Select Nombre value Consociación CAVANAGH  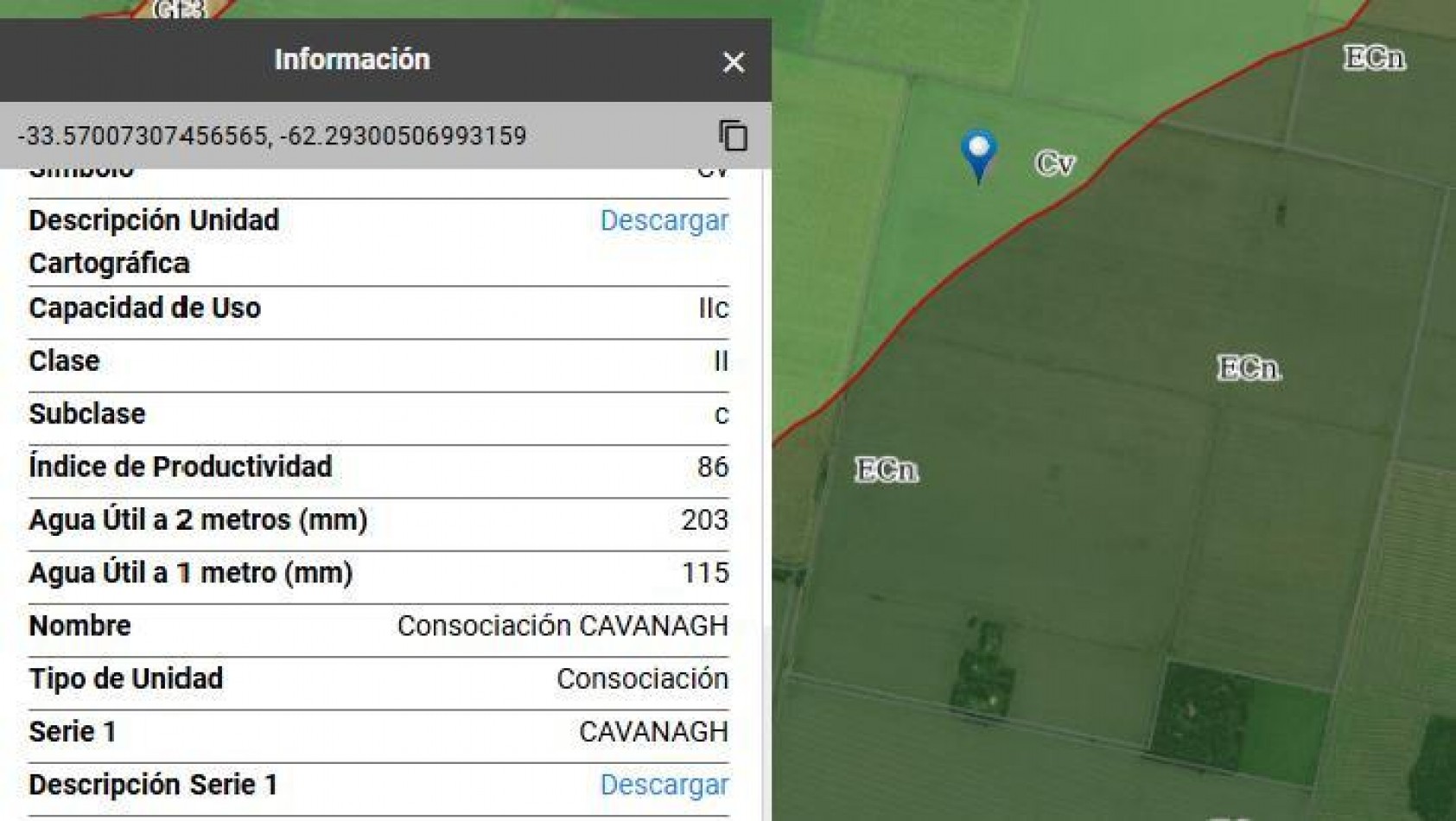[563, 626]
